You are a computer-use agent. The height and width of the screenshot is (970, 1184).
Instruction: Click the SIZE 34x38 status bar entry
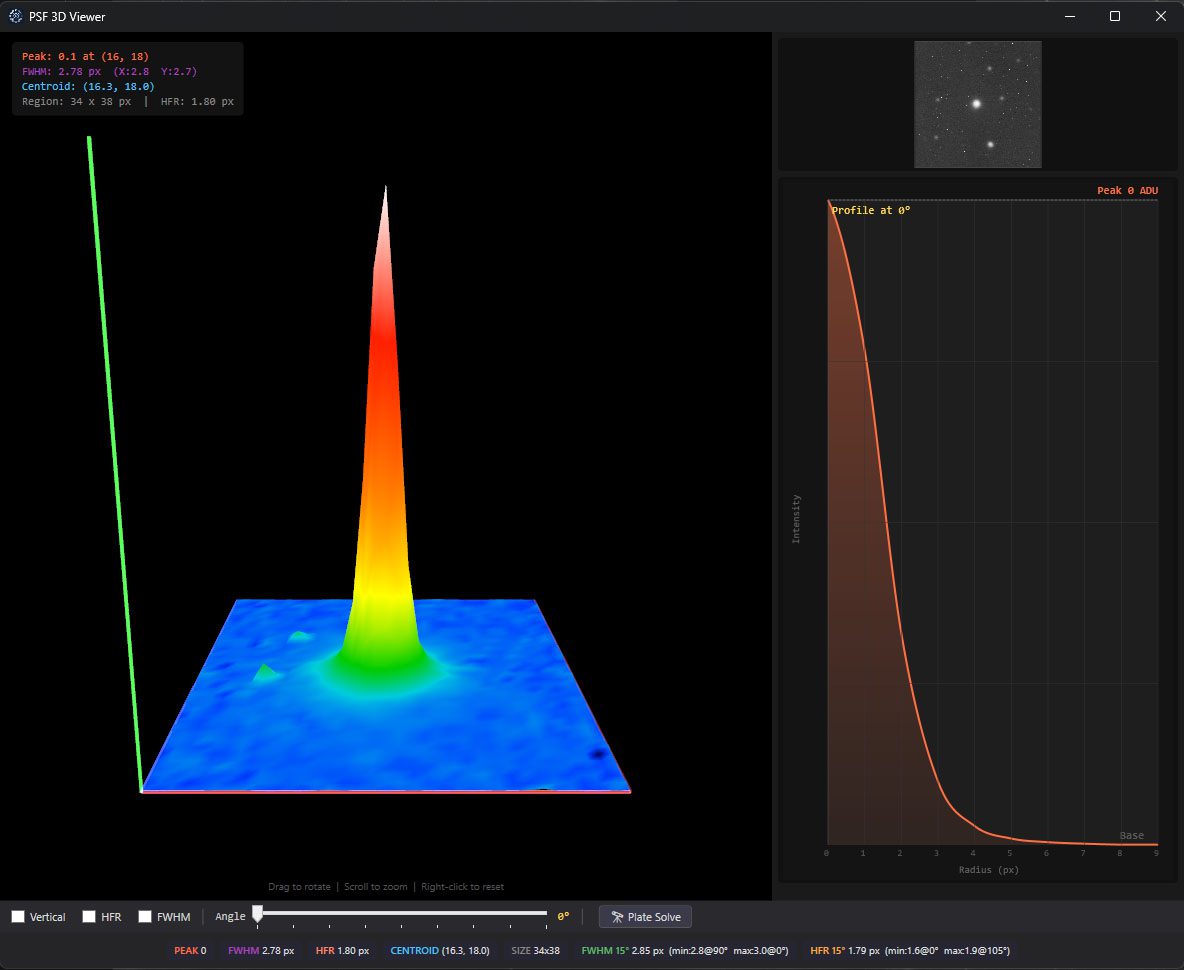[x=535, y=951]
